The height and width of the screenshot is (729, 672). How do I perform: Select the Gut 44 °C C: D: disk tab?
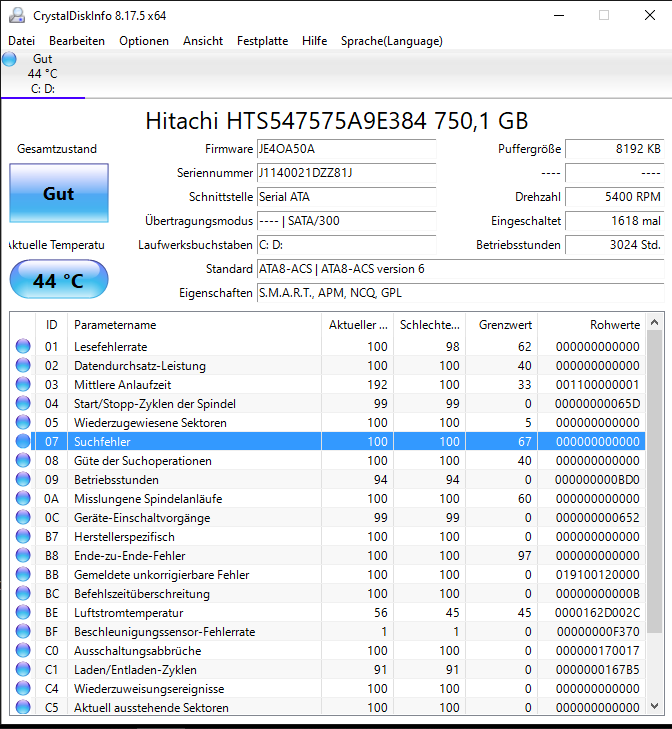point(43,73)
